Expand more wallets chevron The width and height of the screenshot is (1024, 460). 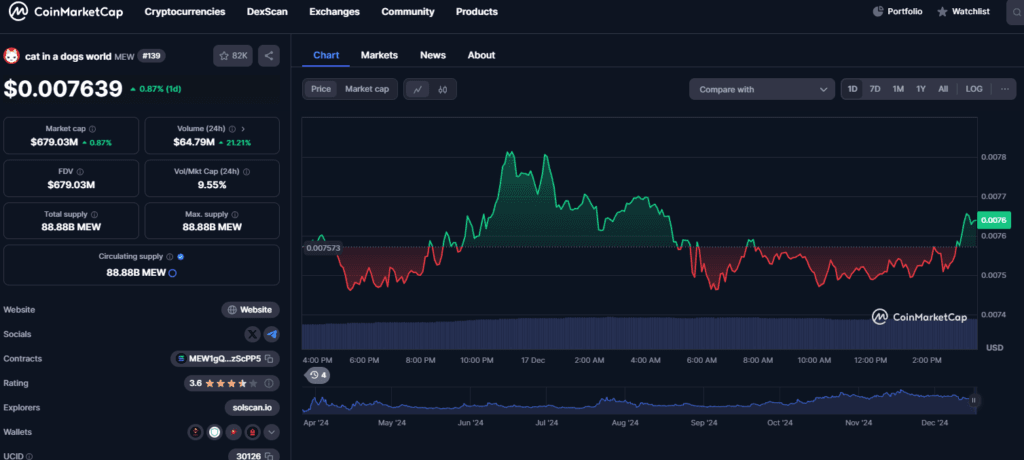271,432
